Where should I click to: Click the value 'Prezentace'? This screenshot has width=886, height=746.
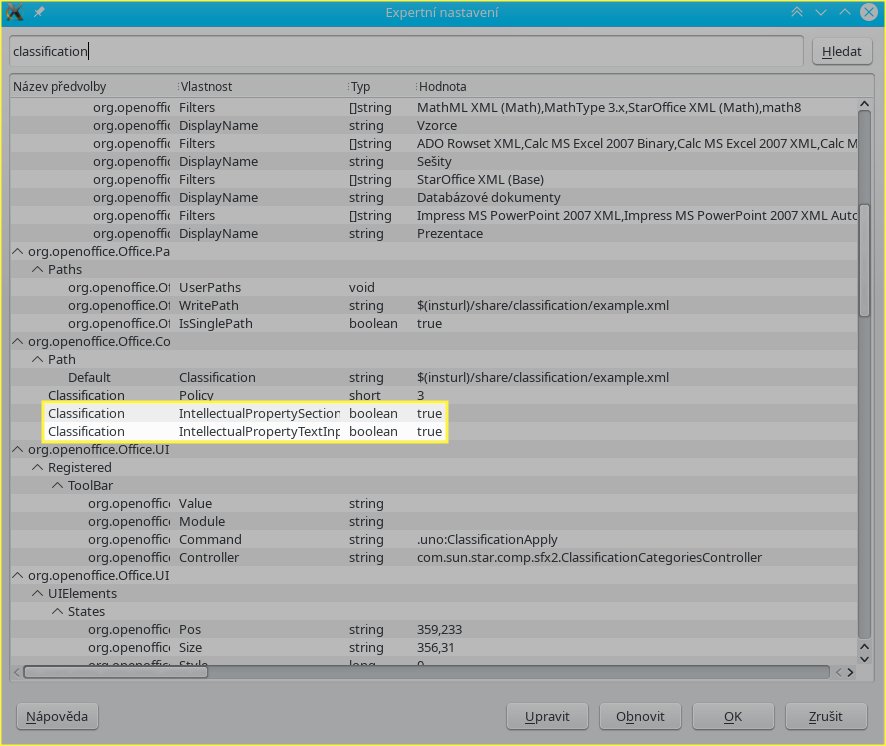click(x=450, y=233)
